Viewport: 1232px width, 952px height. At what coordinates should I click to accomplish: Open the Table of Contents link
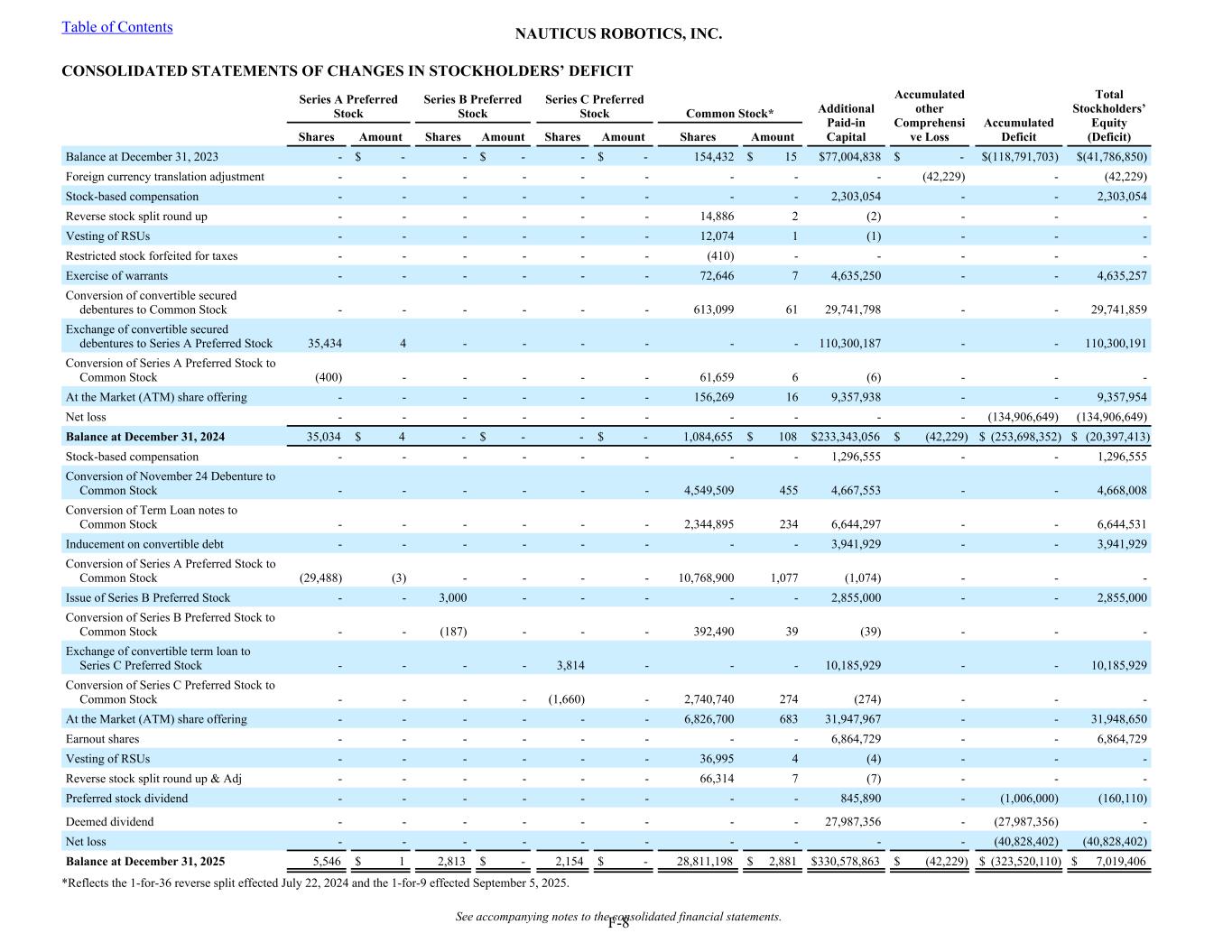click(116, 27)
